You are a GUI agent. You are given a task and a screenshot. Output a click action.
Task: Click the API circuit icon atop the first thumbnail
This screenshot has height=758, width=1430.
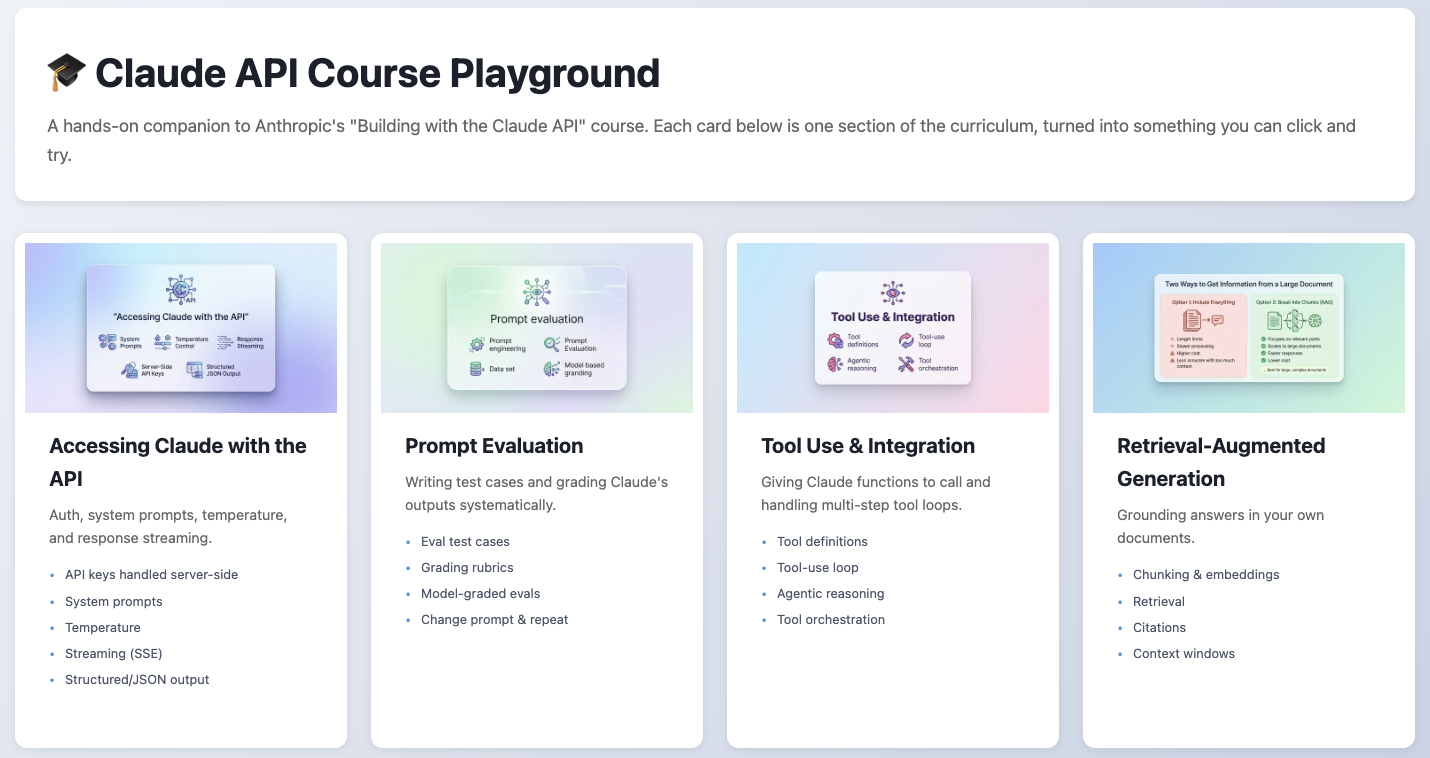(x=181, y=289)
